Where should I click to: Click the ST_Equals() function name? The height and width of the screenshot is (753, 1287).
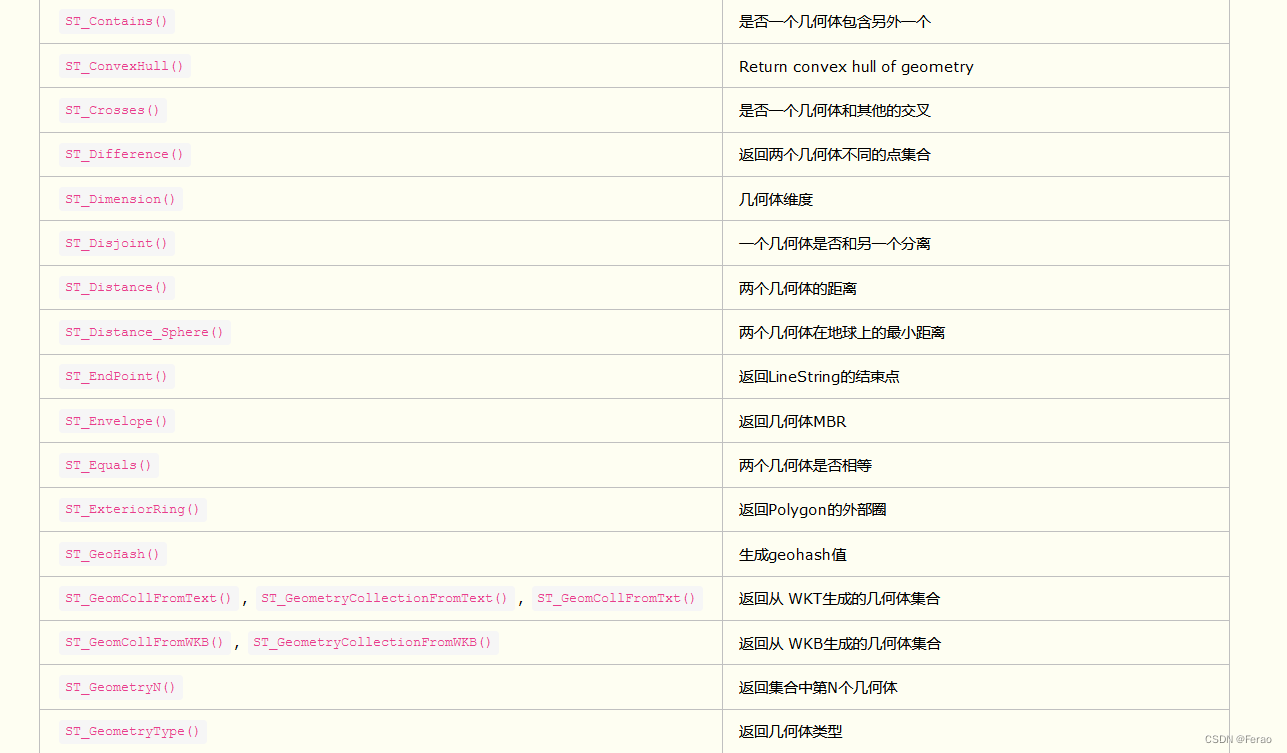click(x=109, y=465)
